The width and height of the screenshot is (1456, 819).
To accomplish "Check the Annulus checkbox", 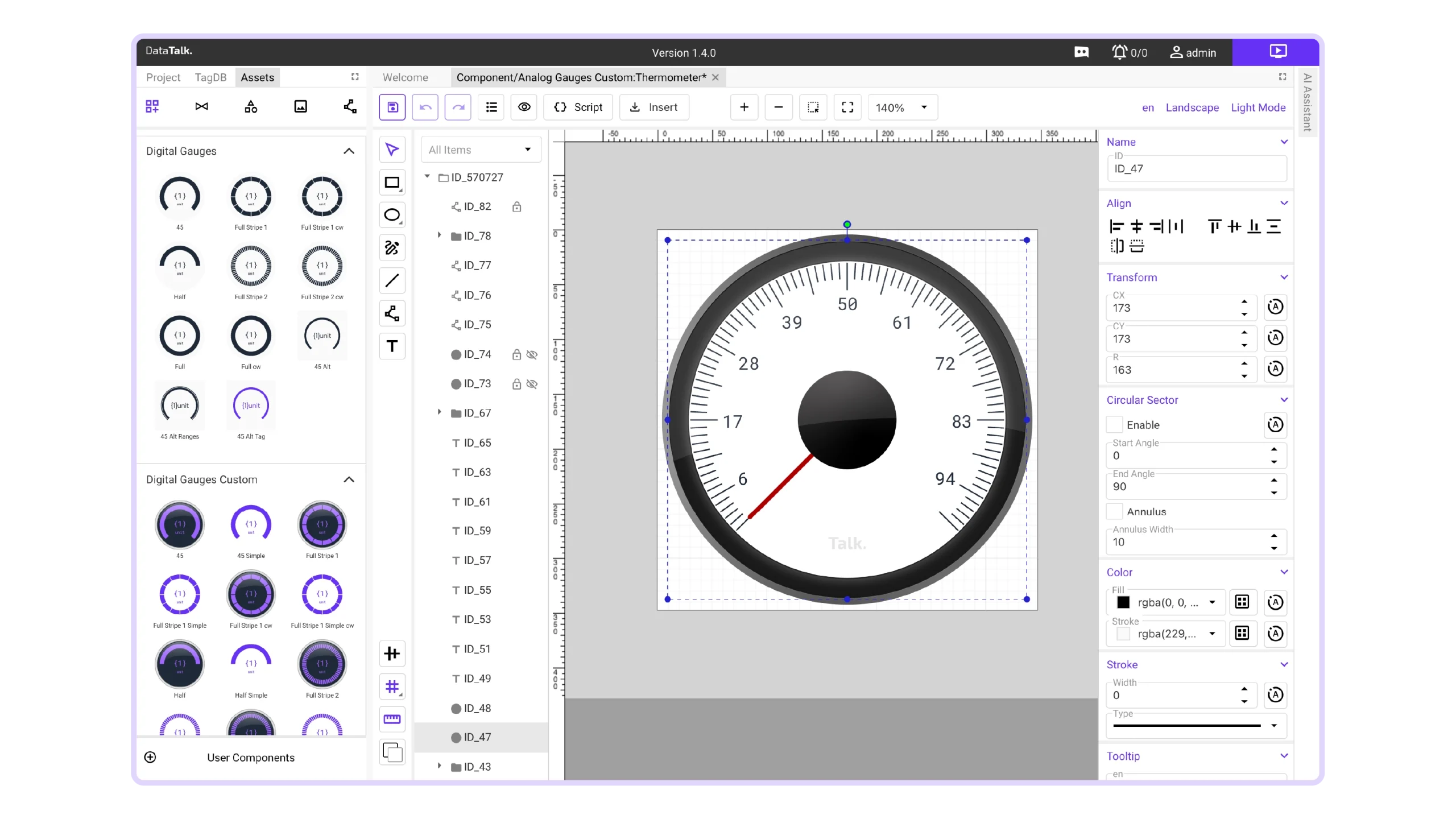I will tap(1114, 511).
